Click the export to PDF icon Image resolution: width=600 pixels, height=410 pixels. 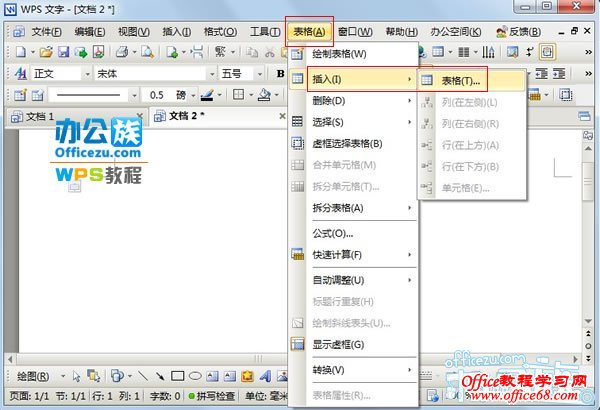coord(98,52)
